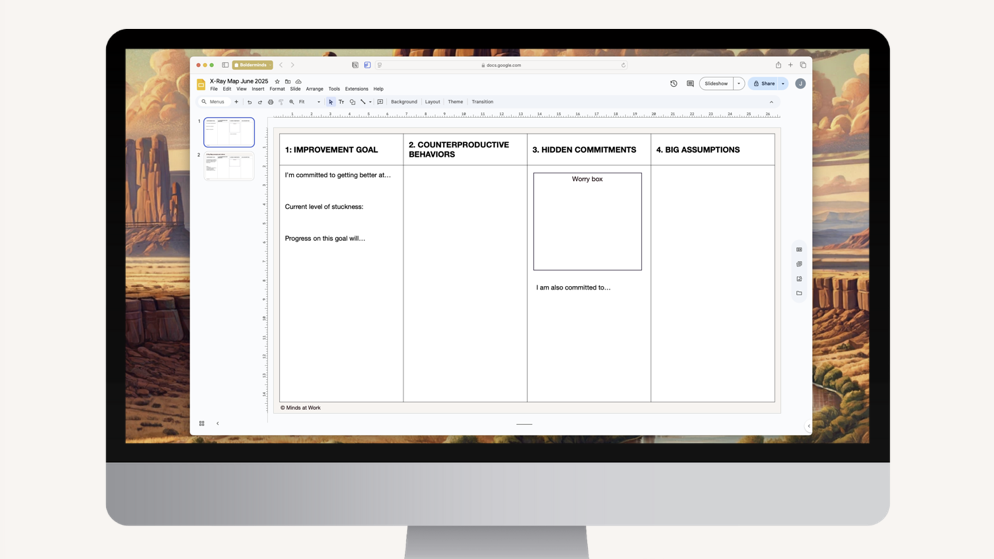Open the Edit menu
This screenshot has width=994, height=559.
(x=227, y=89)
